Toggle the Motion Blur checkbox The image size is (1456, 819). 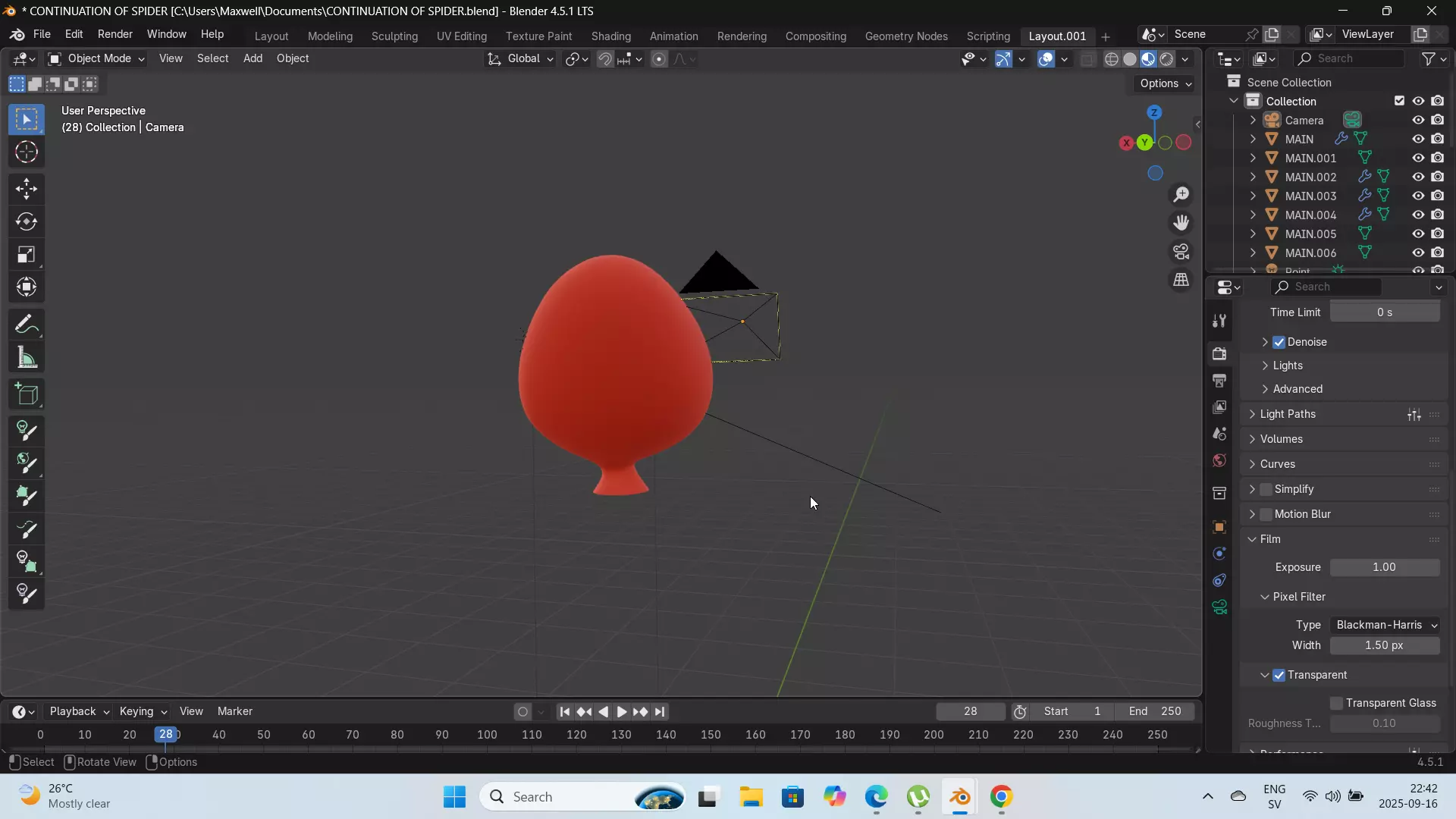tap(1266, 514)
